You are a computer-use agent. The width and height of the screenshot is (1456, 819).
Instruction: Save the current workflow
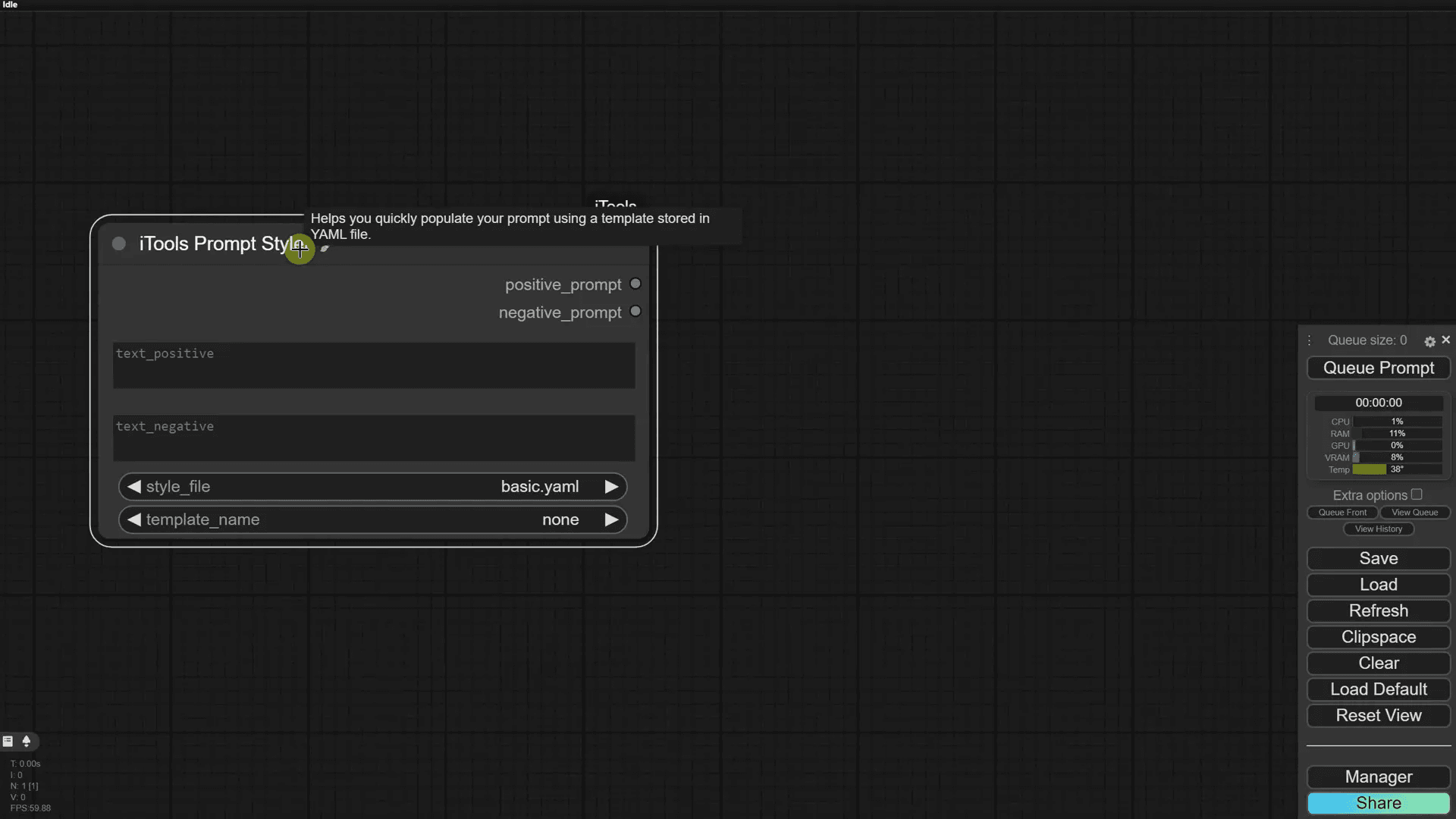coord(1379,559)
